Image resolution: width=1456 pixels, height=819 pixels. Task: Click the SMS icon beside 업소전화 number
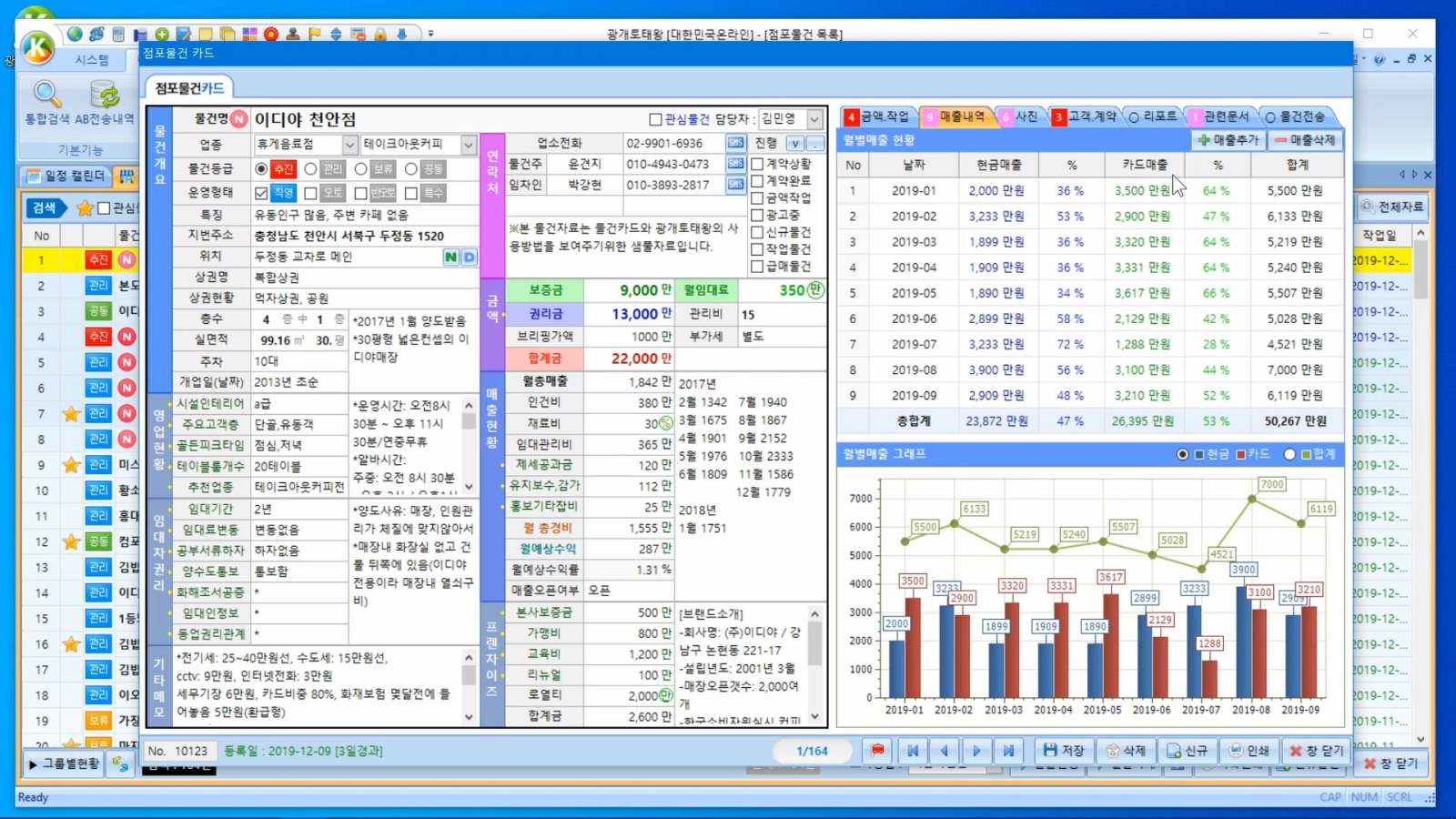click(x=735, y=143)
